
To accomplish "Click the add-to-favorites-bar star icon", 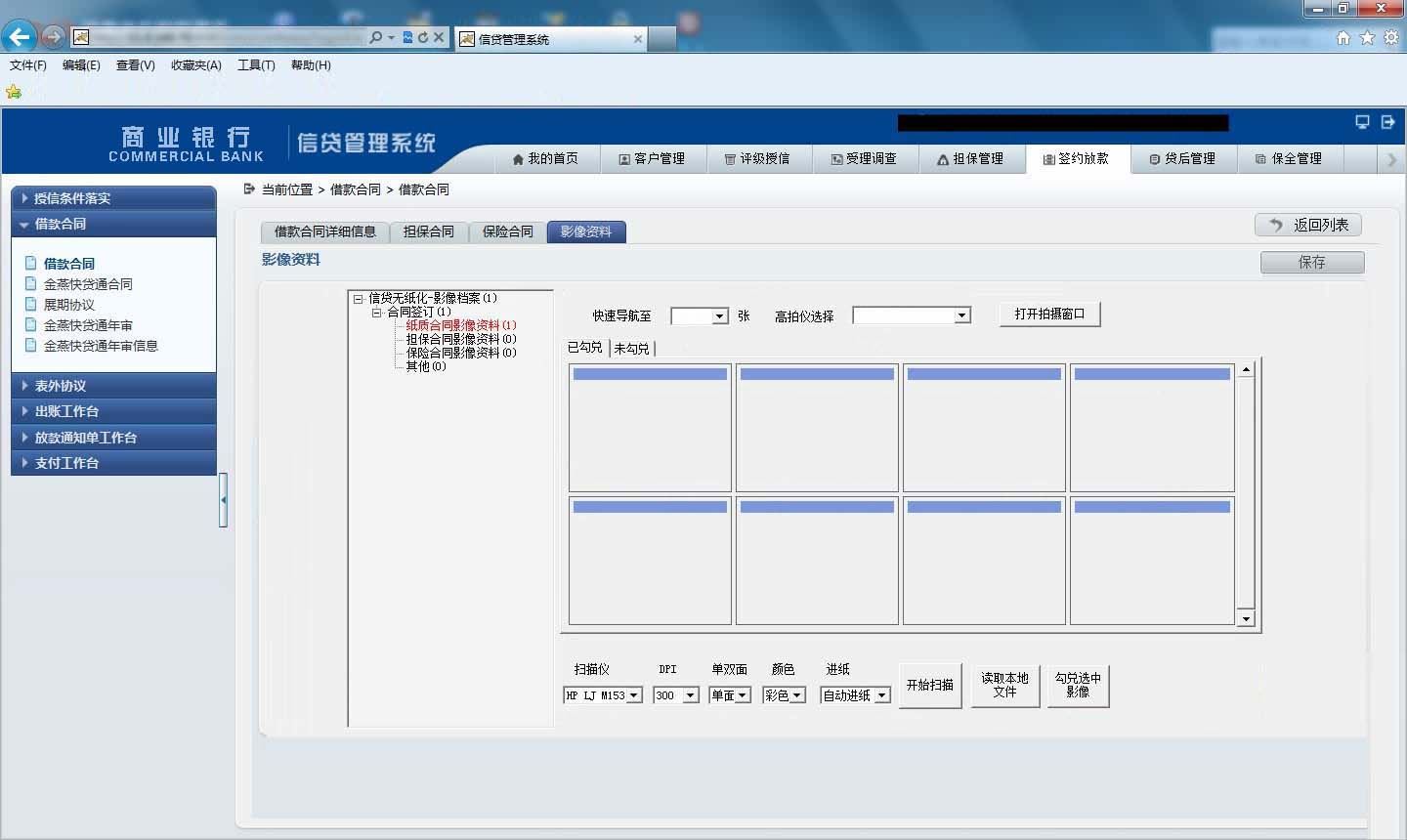I will tap(14, 92).
